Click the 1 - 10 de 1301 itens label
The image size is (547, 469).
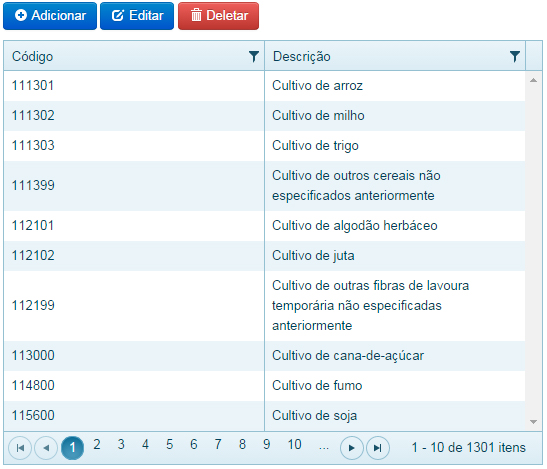469,448
